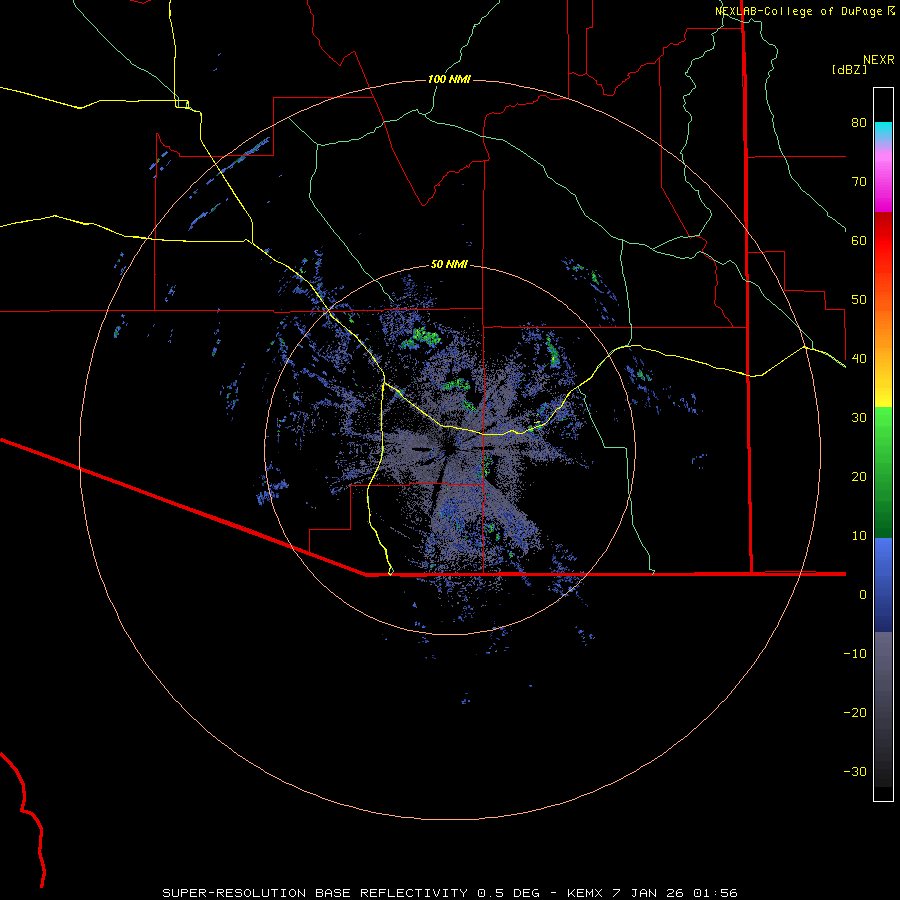Image resolution: width=900 pixels, height=900 pixels.
Task: Pick the red band of the dBZ color bar
Action: click(883, 248)
